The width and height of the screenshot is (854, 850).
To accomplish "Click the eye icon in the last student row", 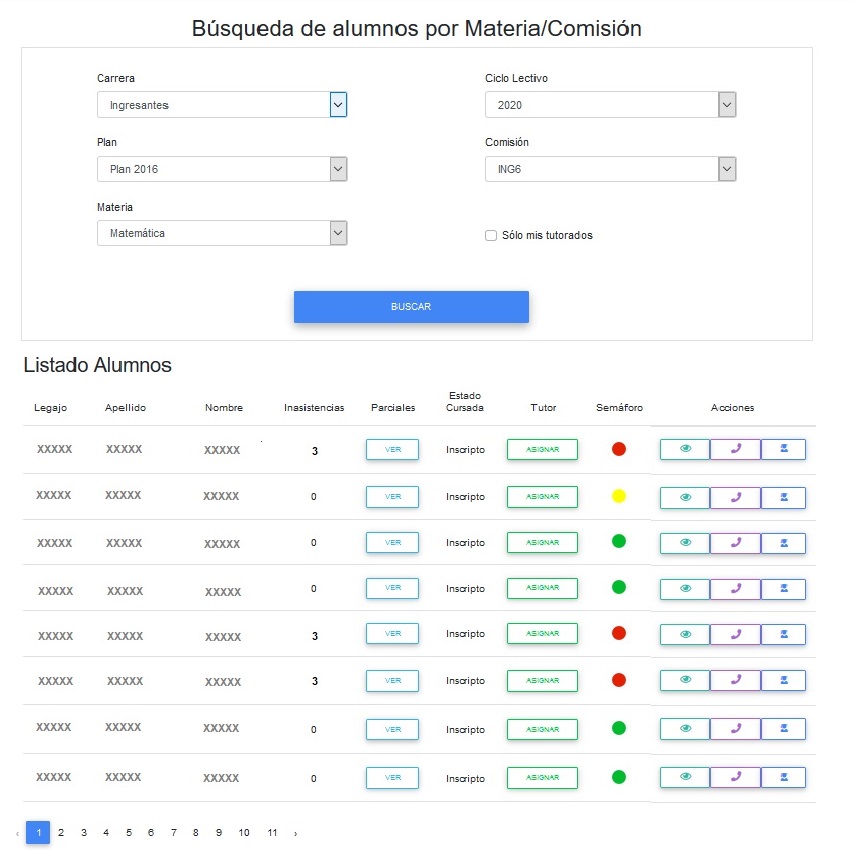I will 685,777.
